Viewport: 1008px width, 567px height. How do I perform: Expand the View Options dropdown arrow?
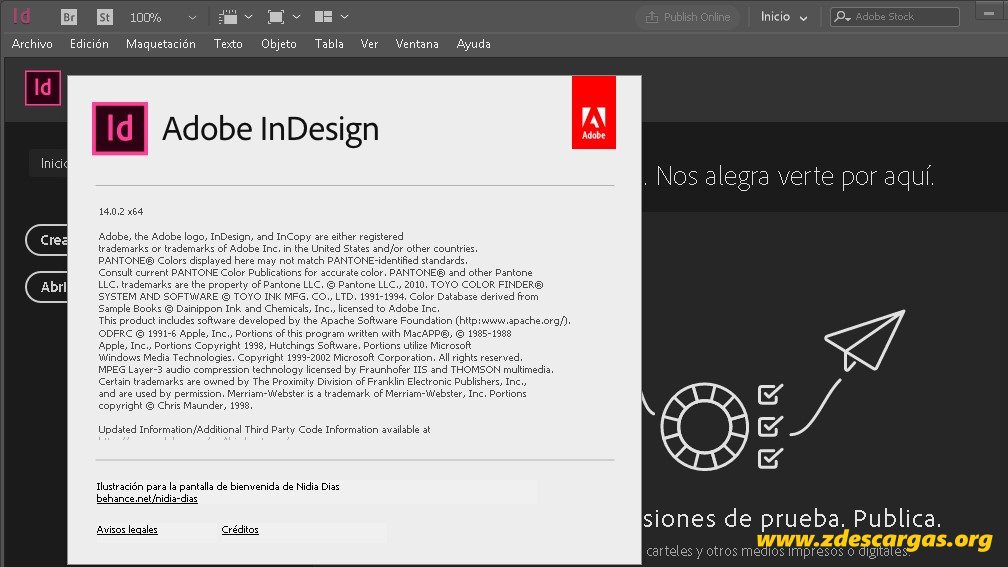pyautogui.click(x=249, y=17)
